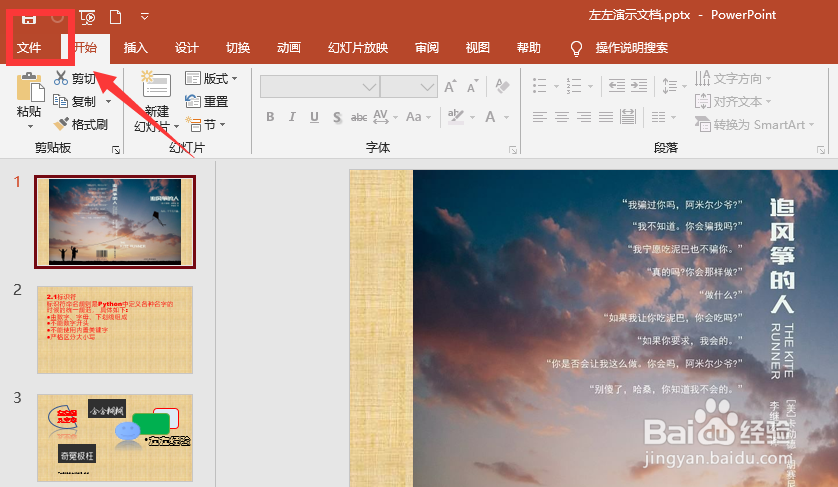Click the 新建幻灯片 (New Slide) icon
The width and height of the screenshot is (838, 487).
click(x=156, y=84)
